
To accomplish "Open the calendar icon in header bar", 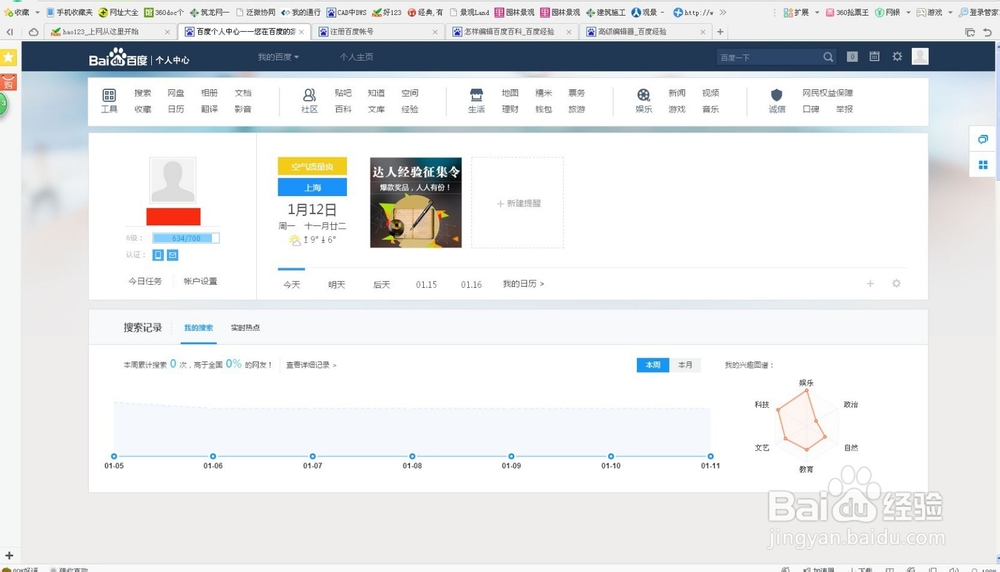I will point(874,57).
